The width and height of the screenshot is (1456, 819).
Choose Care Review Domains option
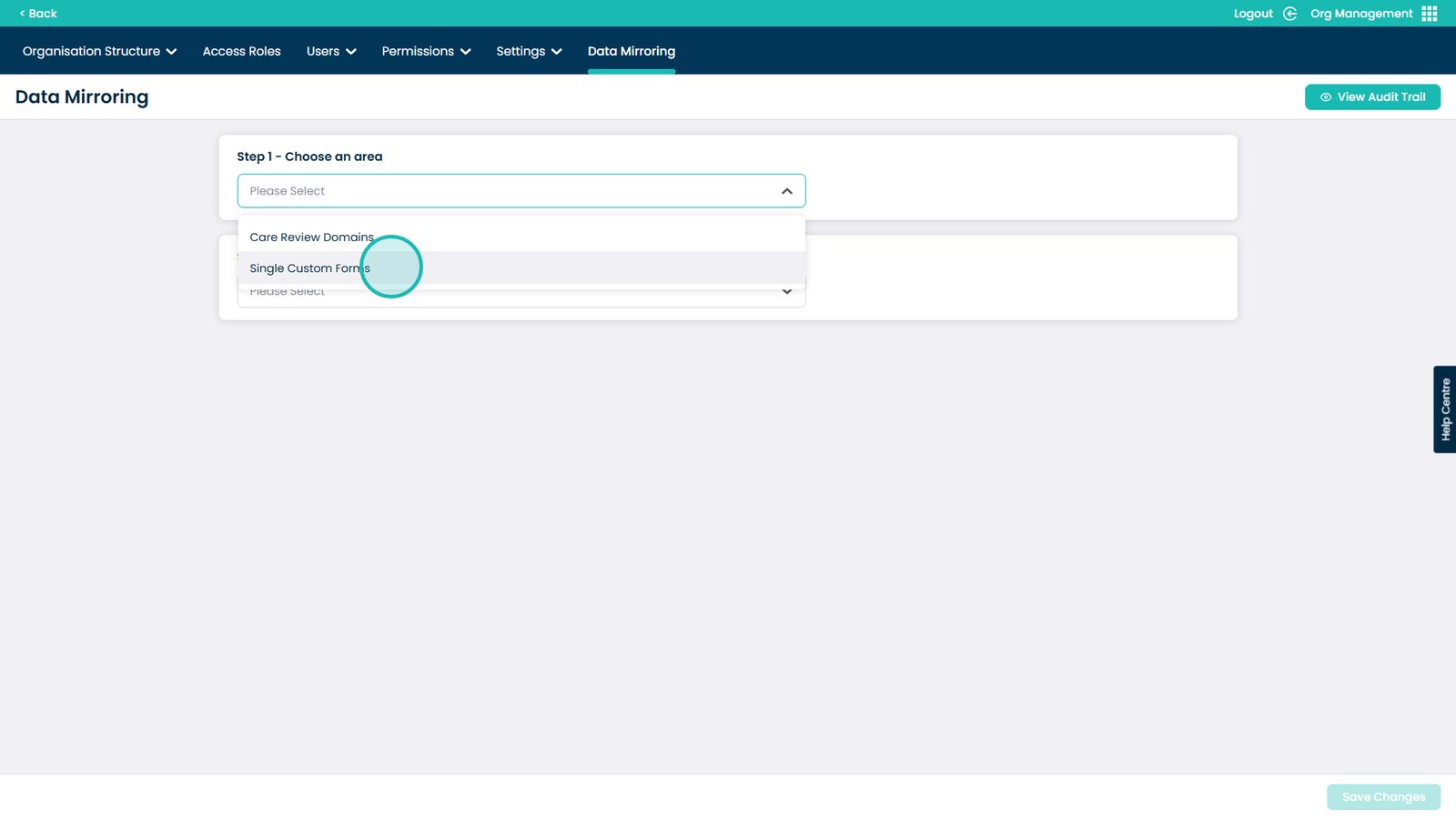click(x=521, y=237)
